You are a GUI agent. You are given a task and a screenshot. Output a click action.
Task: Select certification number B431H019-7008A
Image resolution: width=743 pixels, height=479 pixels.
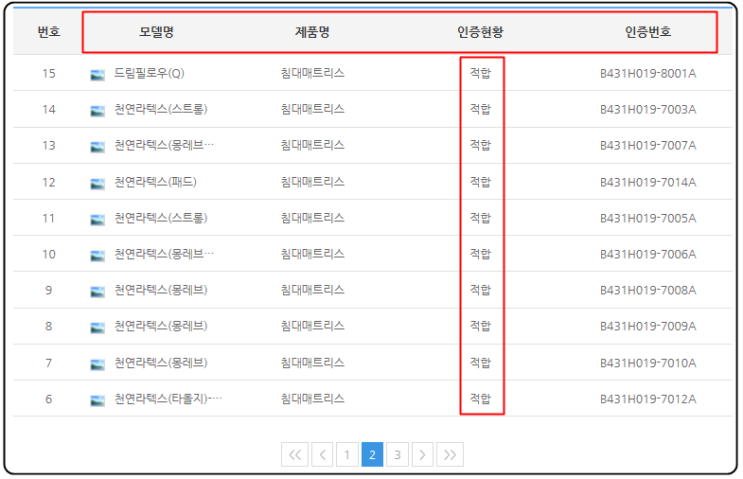[x=648, y=291]
